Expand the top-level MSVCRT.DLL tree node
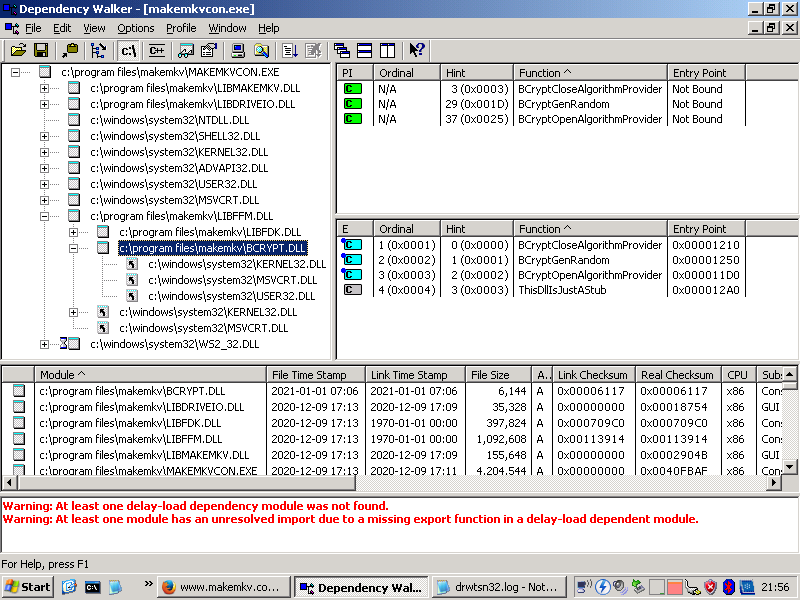 click(44, 201)
